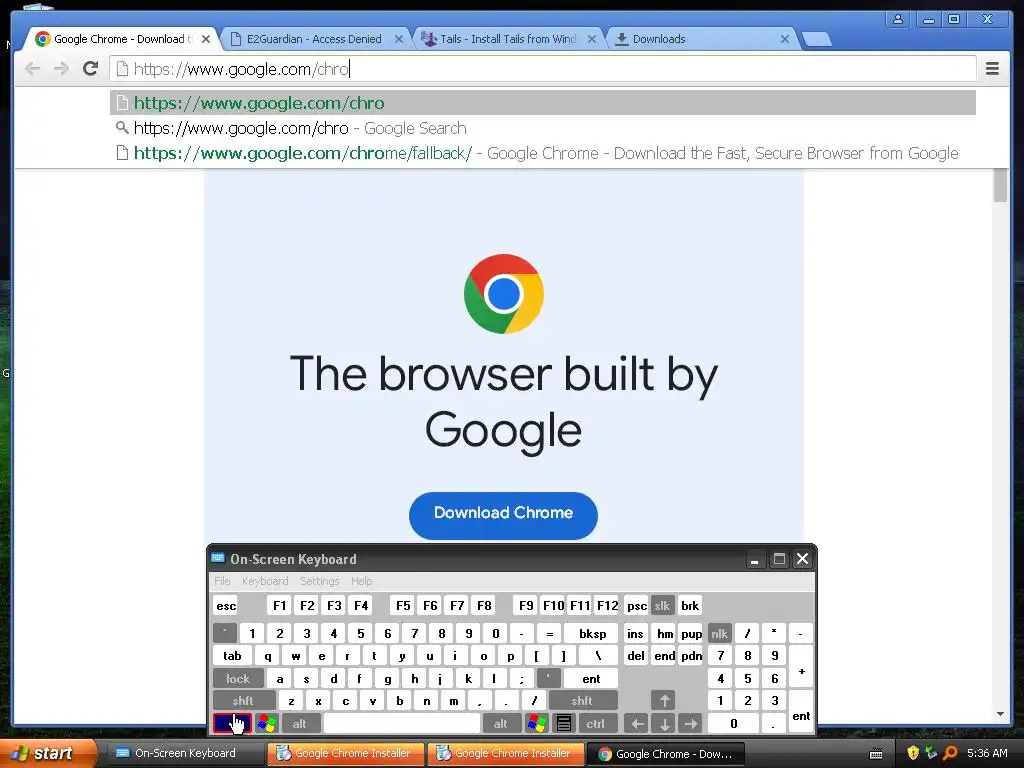This screenshot has height=768, width=1024.
Task: Close the Downloads tab
Action: click(x=785, y=39)
